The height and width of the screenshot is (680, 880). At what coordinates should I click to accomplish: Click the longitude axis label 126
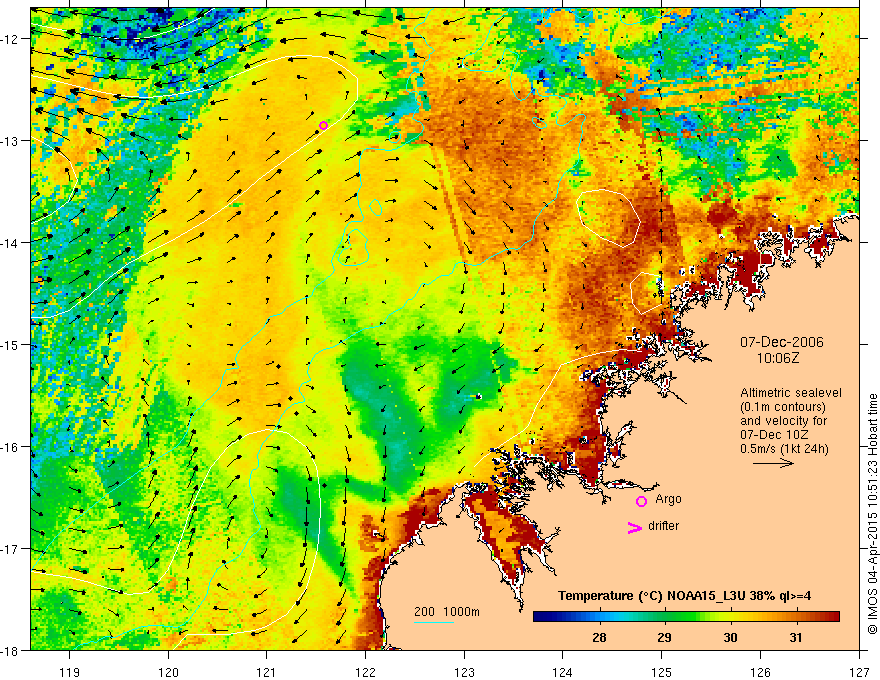760,672
